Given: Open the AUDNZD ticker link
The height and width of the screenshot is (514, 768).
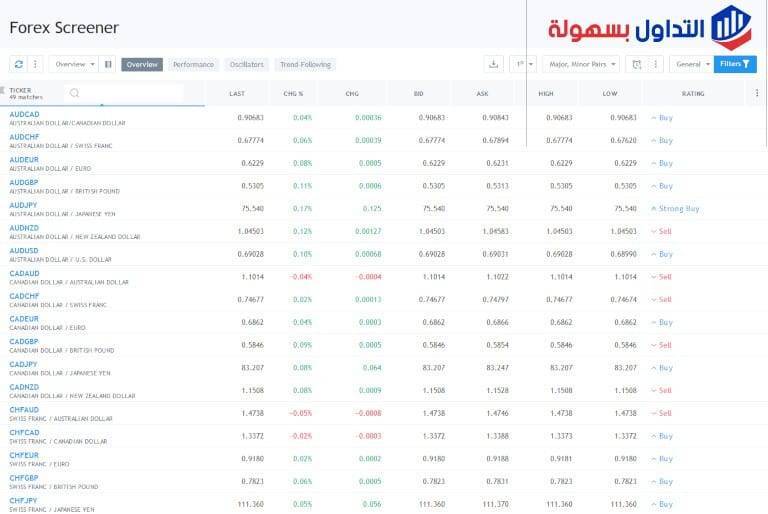Looking at the screenshot, I should (x=24, y=228).
